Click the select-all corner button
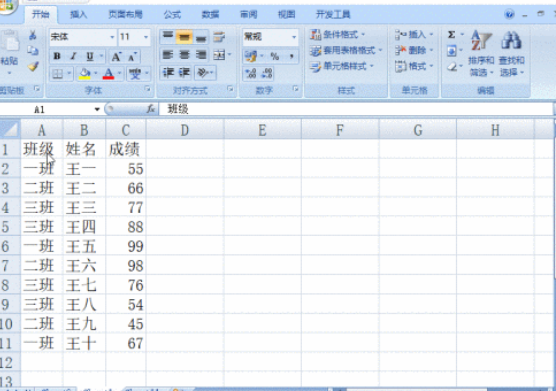The image size is (556, 391). click(10, 129)
